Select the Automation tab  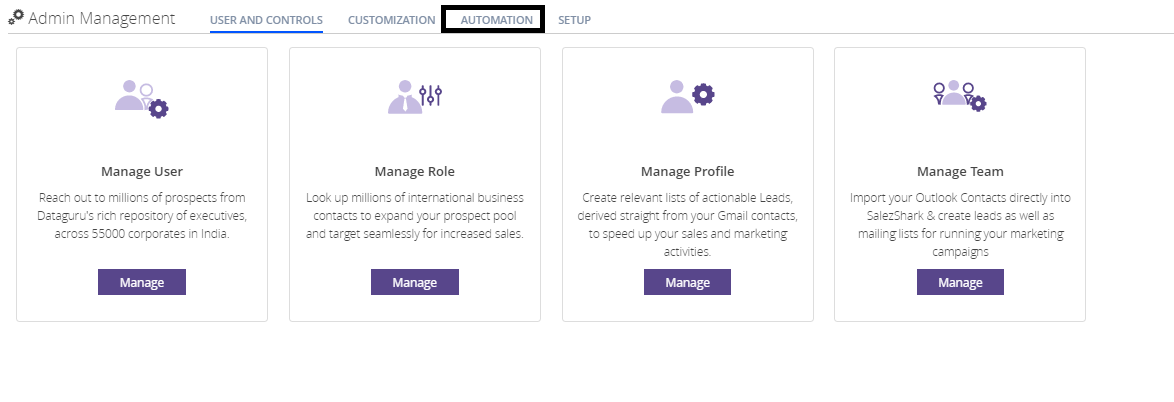coord(497,20)
